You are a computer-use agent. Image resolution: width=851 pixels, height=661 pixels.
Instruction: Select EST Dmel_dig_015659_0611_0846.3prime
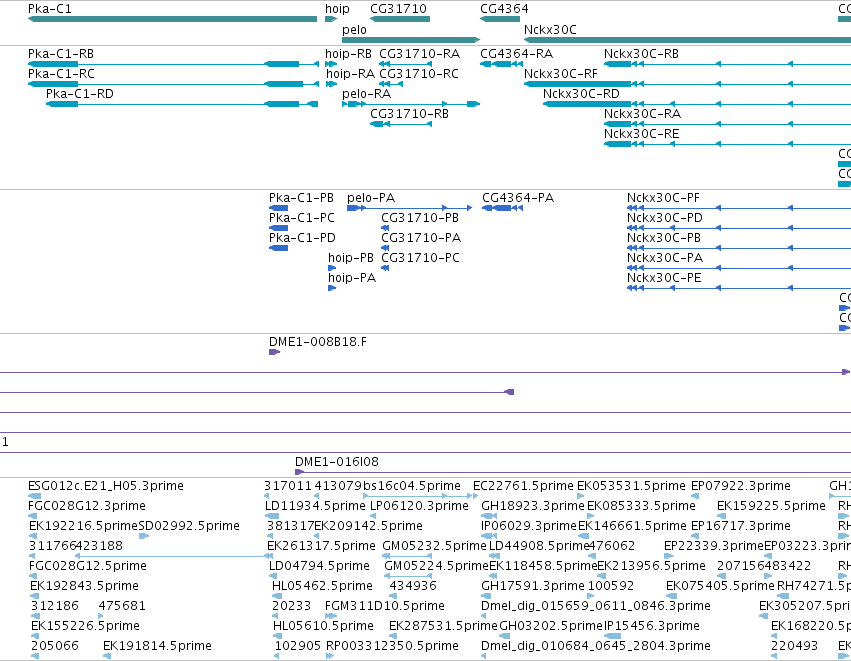[x=596, y=606]
